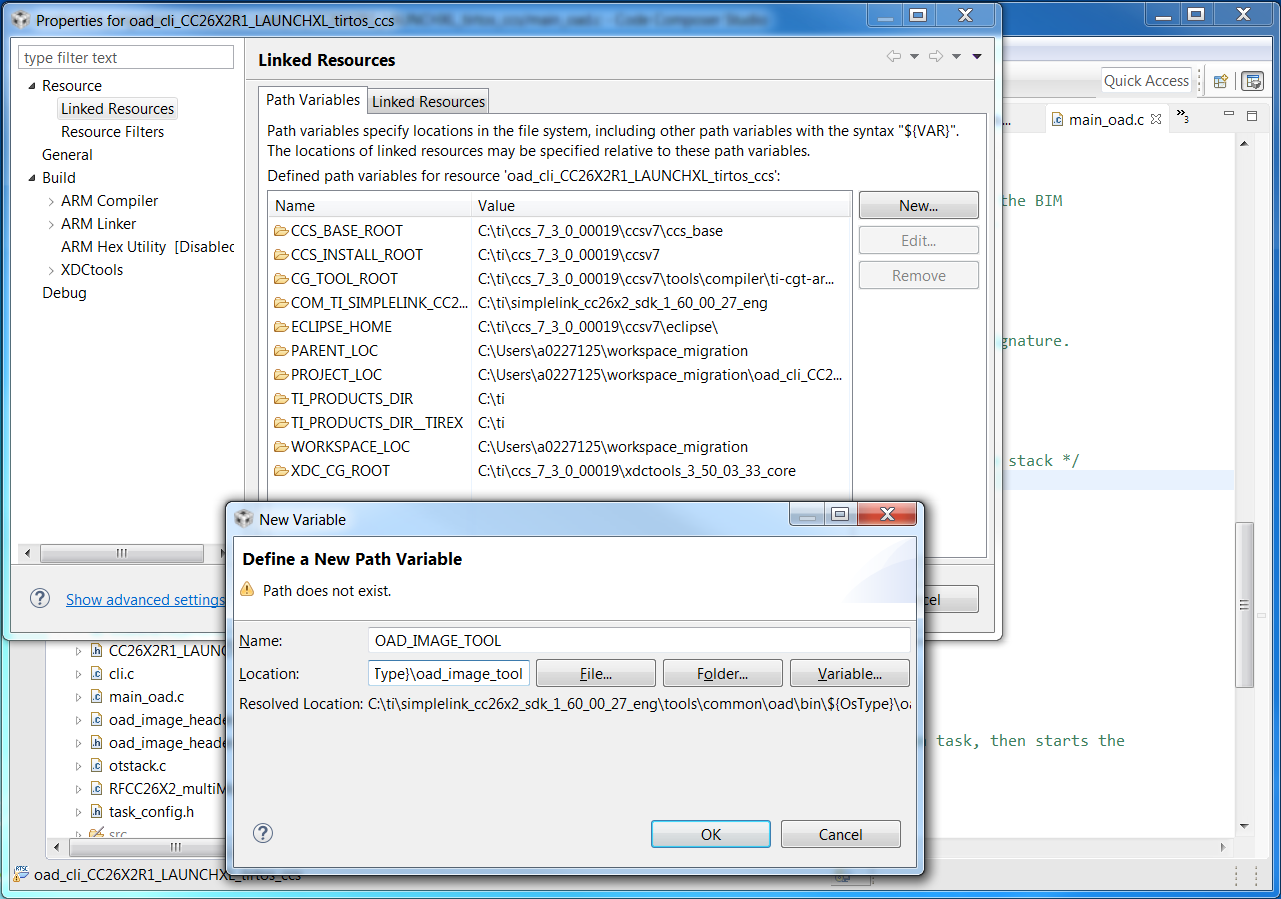This screenshot has height=899, width=1281.
Task: Select Linked Resources in properties tree
Action: pyautogui.click(x=117, y=109)
